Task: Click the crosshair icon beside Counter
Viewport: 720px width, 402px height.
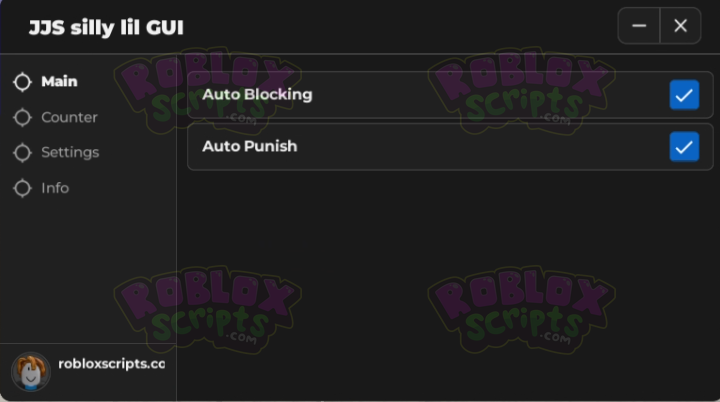Action: [x=22, y=118]
